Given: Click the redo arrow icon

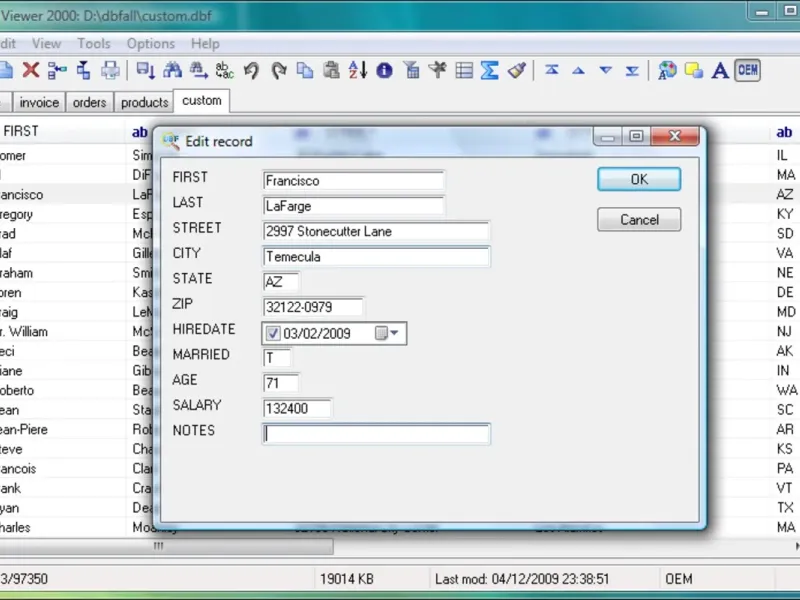Looking at the screenshot, I should (x=278, y=70).
